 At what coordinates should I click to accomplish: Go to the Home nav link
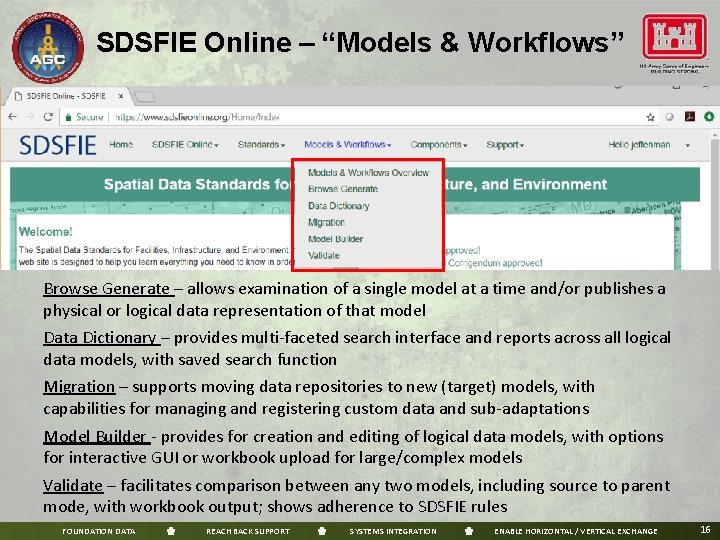coord(121,144)
